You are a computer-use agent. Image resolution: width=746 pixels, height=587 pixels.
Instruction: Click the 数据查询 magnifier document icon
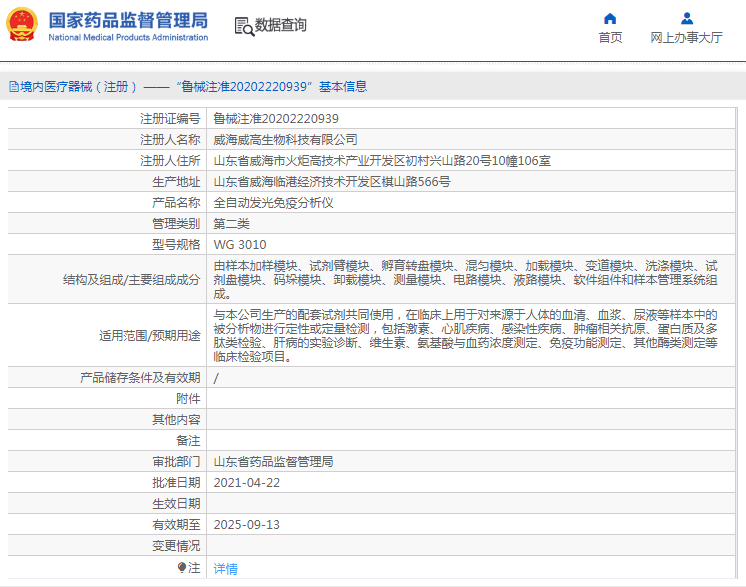point(243,26)
